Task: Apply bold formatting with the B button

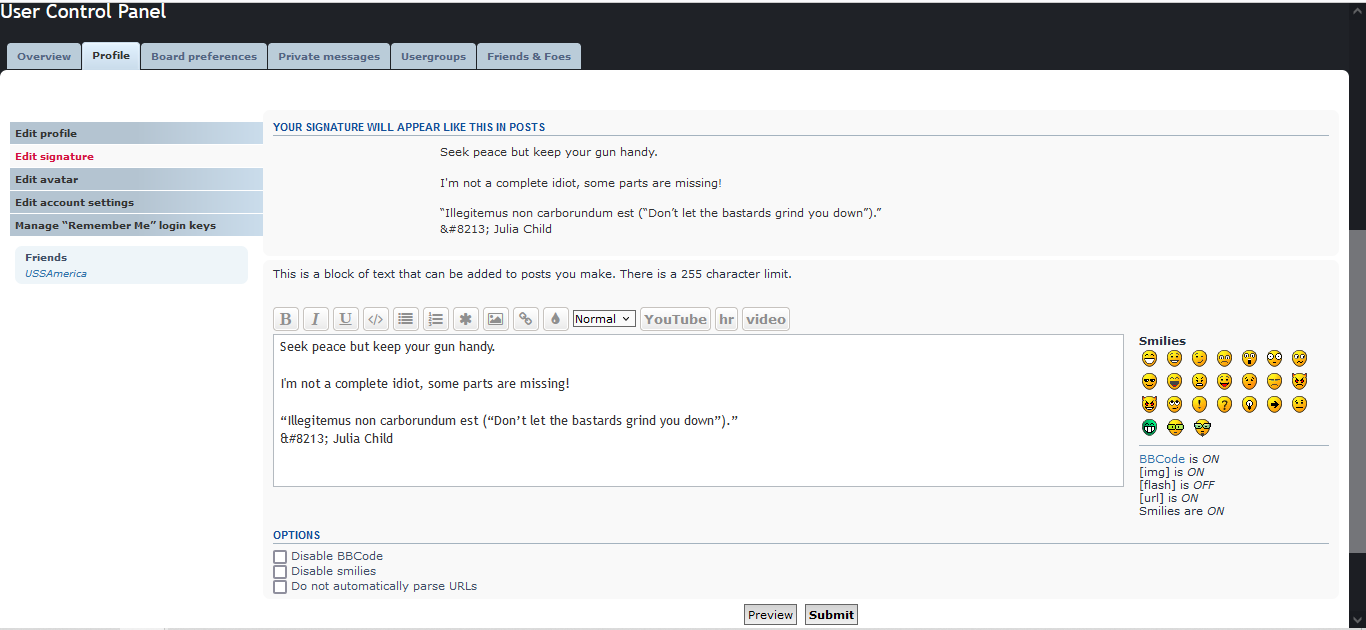Action: pos(286,319)
